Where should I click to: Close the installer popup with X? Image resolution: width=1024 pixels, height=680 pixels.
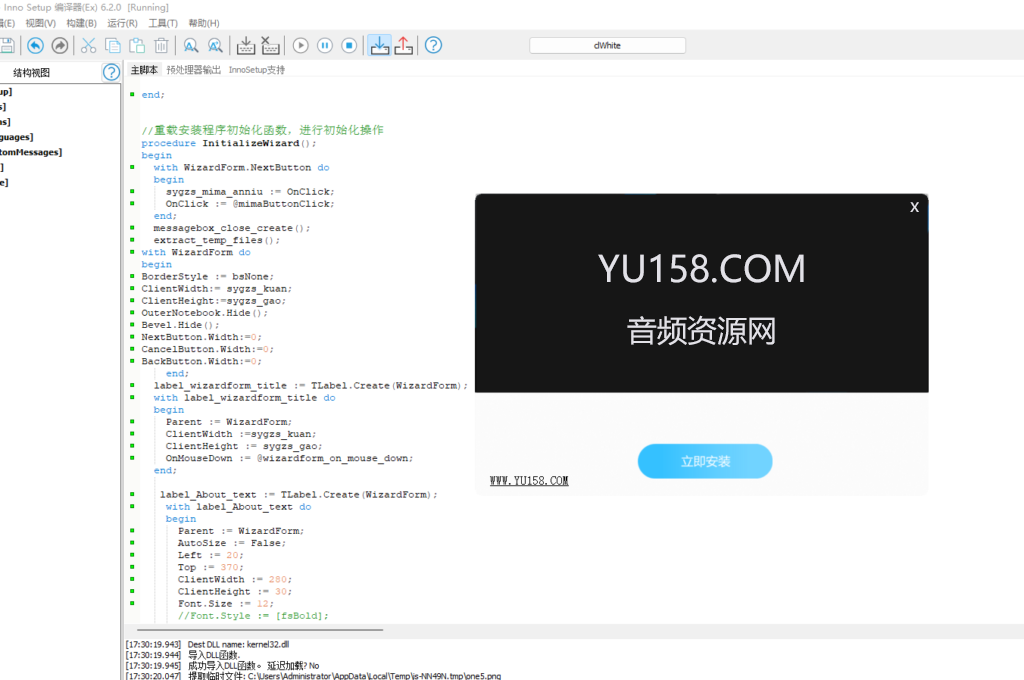914,207
